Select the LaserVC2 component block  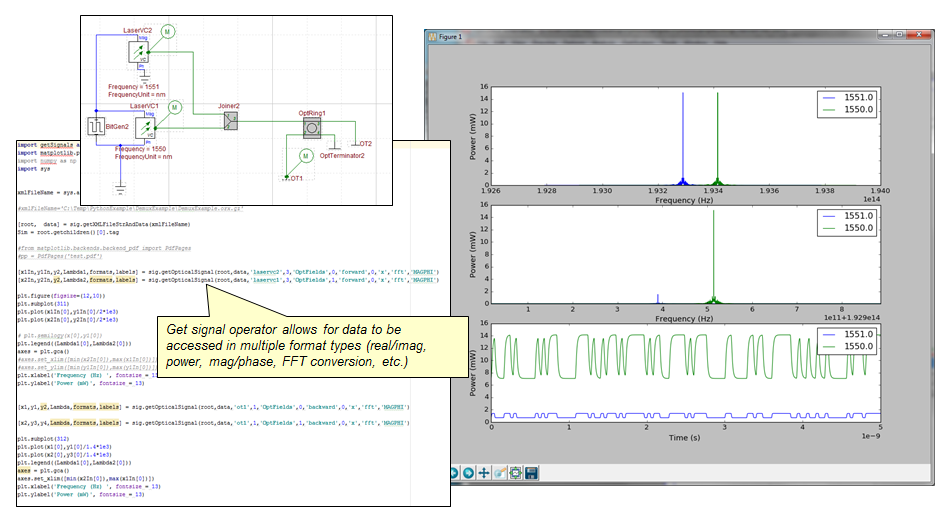click(x=140, y=50)
